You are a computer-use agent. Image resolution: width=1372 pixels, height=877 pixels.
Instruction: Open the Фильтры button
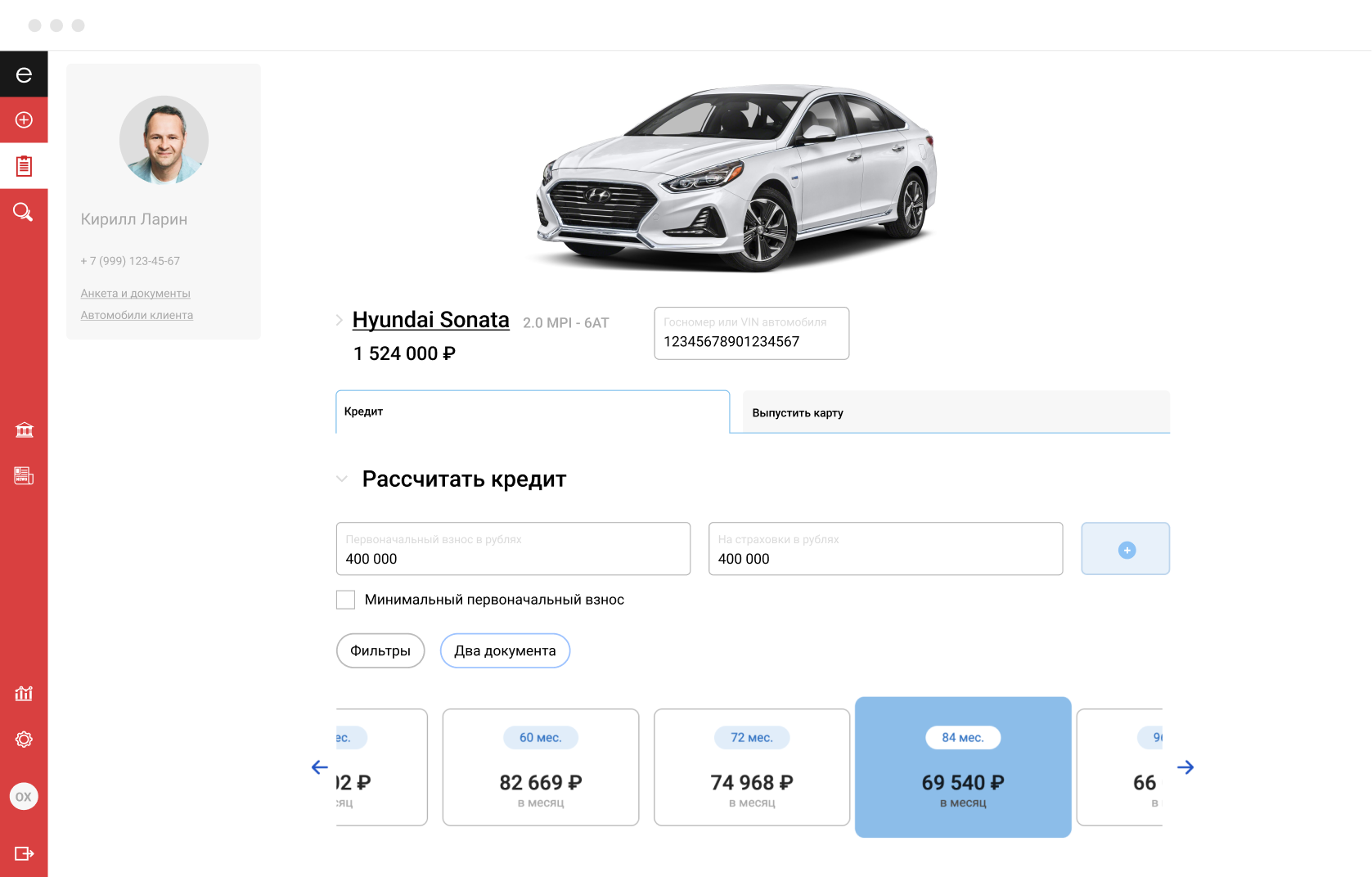[x=380, y=651]
